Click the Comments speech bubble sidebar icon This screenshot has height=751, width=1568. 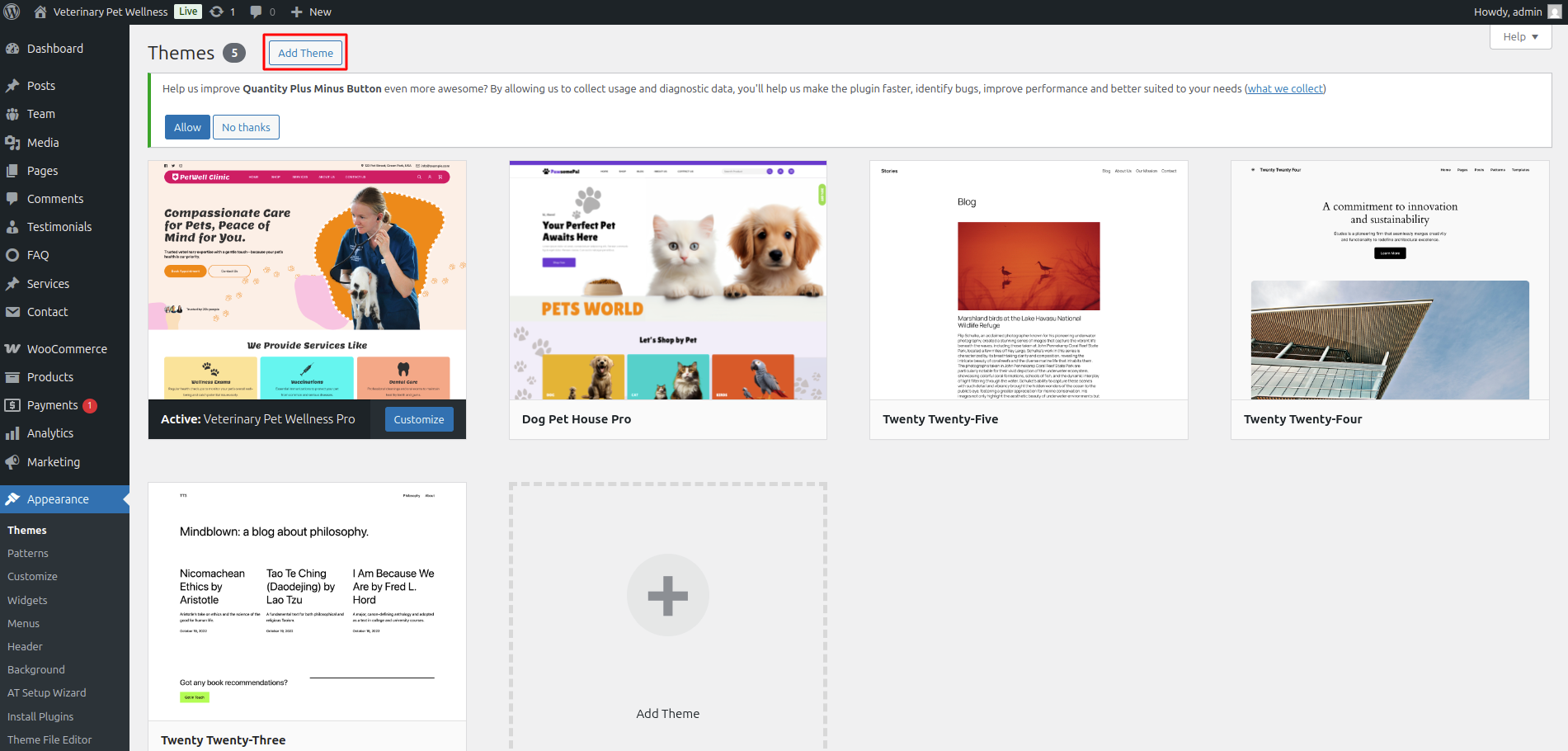[x=12, y=199]
